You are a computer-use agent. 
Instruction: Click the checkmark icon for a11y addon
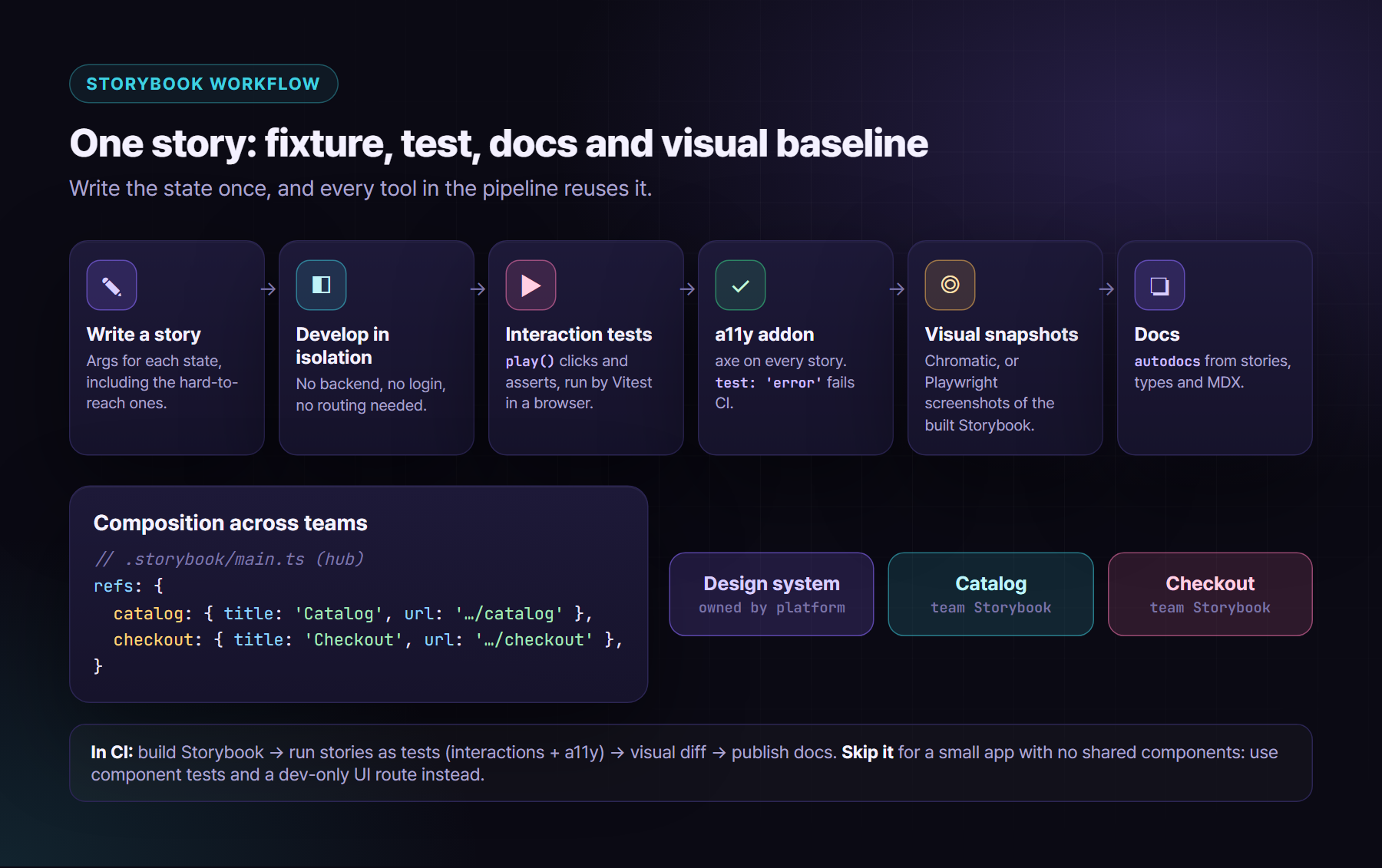point(740,285)
